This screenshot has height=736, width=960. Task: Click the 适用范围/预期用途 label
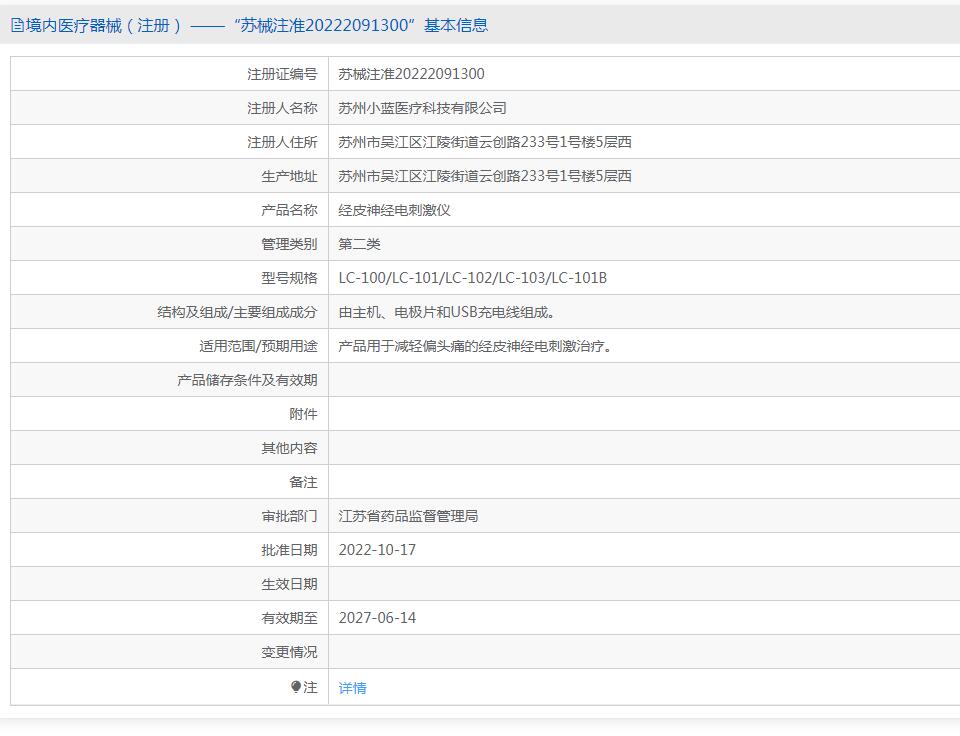258,346
